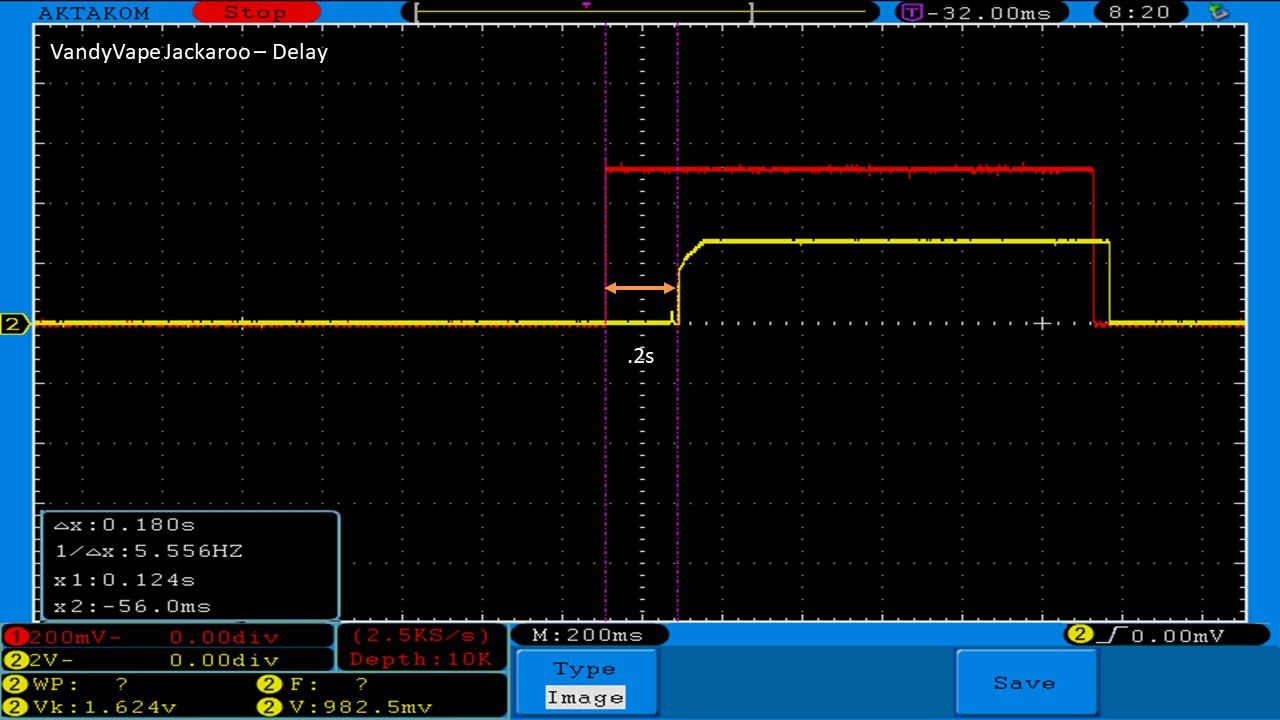Open the Type selector showing Image
1280x720 pixels.
(585, 684)
